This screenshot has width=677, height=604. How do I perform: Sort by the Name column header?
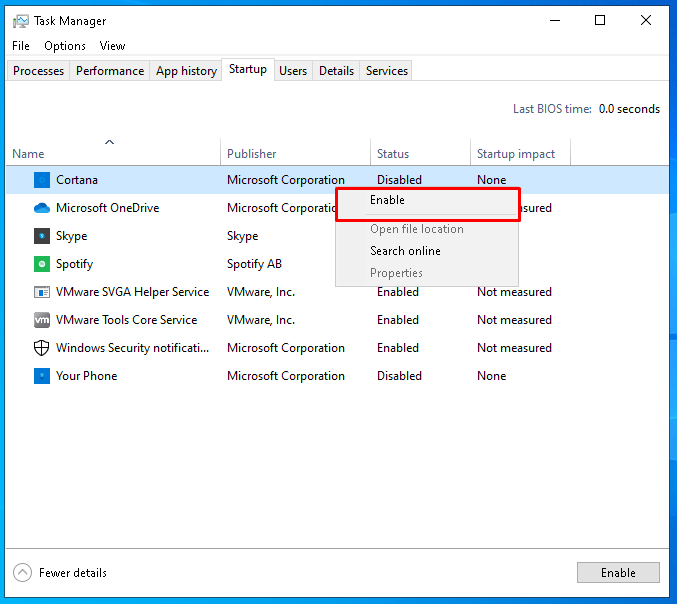pos(113,152)
